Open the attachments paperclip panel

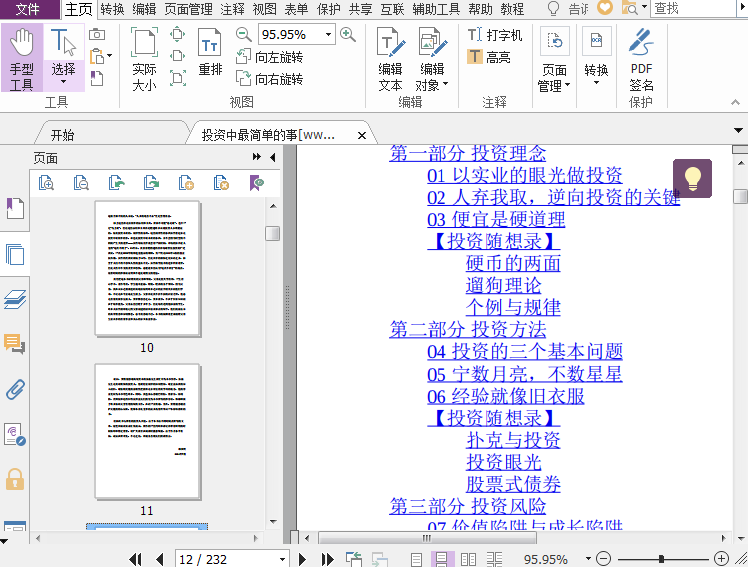(x=15, y=389)
